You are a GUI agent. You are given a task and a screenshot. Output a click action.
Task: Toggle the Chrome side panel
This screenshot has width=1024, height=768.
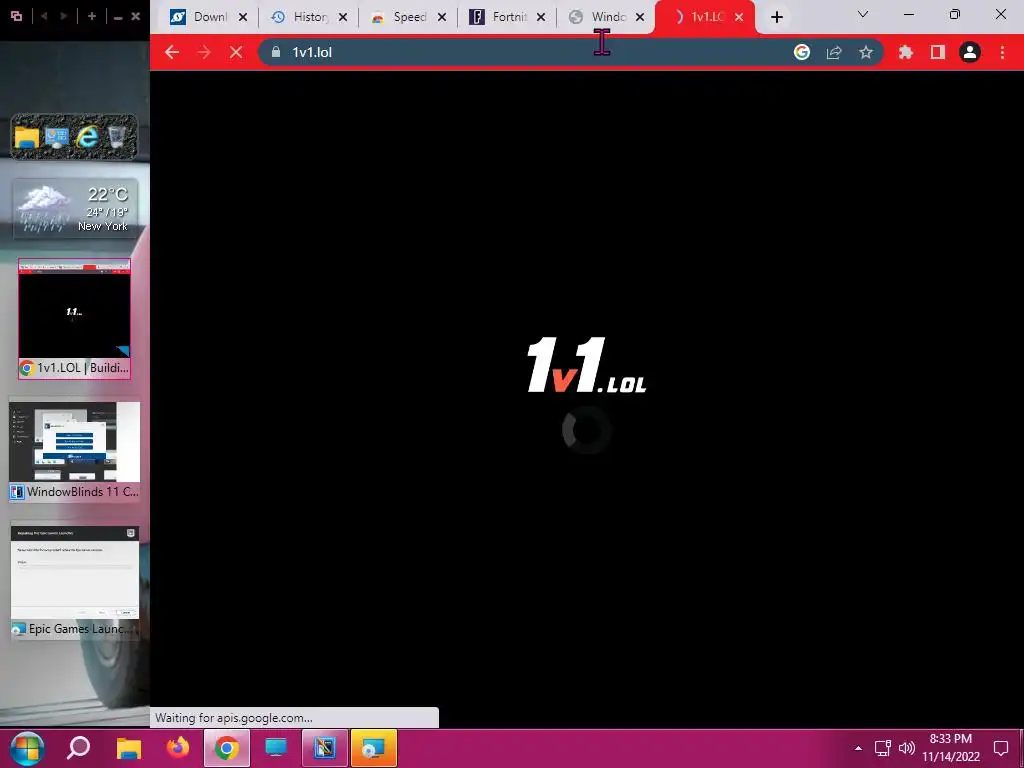pos(938,52)
